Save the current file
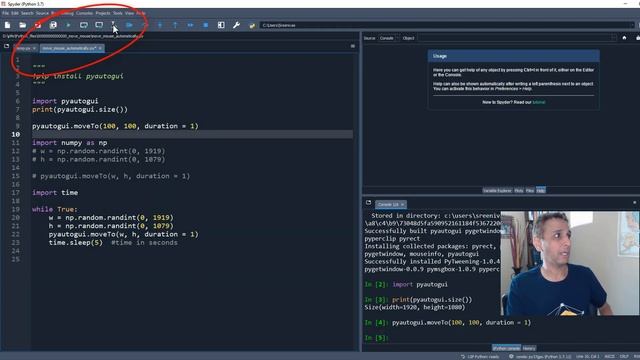Viewport: 640px width, 360px height. pos(38,25)
